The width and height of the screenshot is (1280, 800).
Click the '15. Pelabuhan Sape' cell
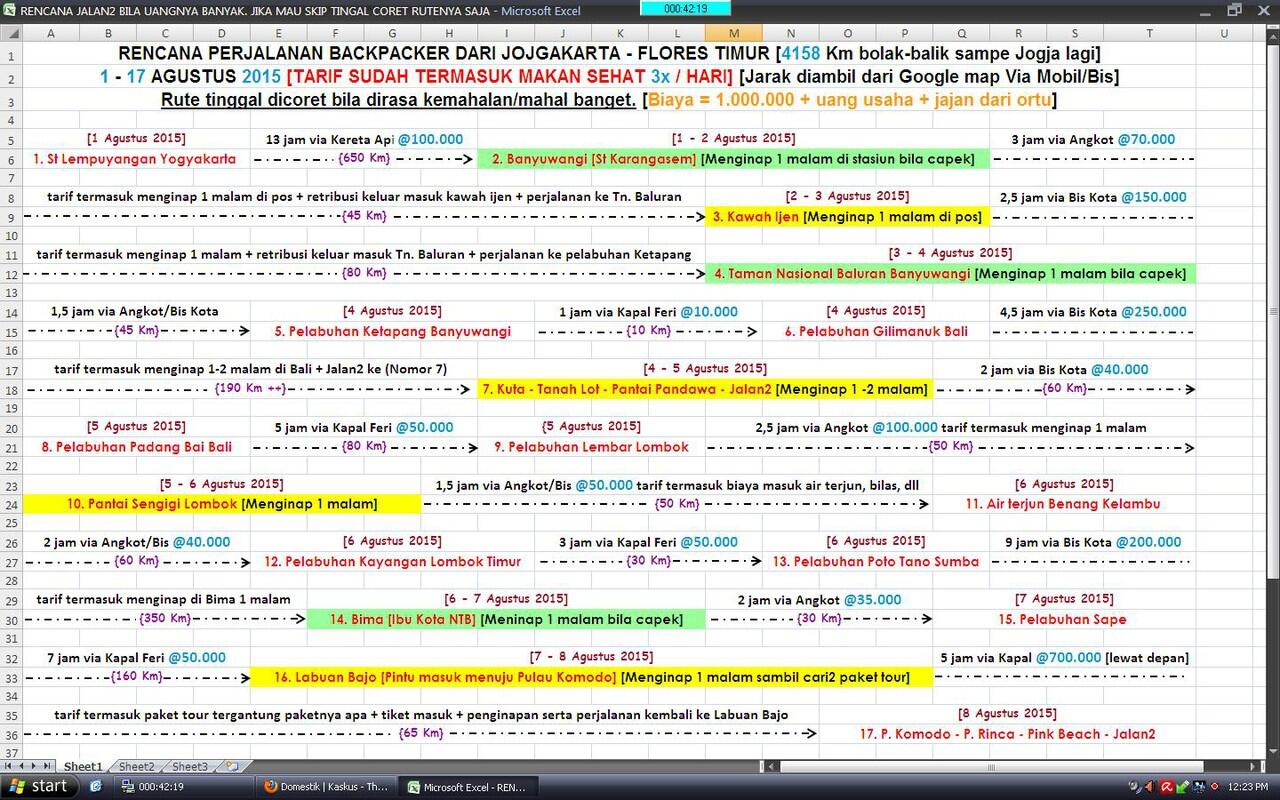[x=1062, y=620]
